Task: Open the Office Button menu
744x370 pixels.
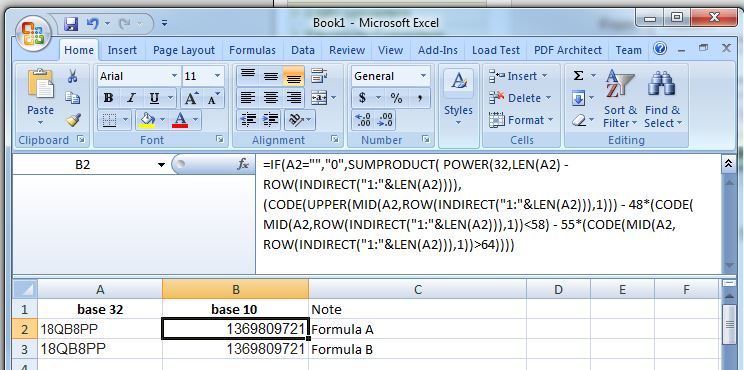Action: point(33,34)
